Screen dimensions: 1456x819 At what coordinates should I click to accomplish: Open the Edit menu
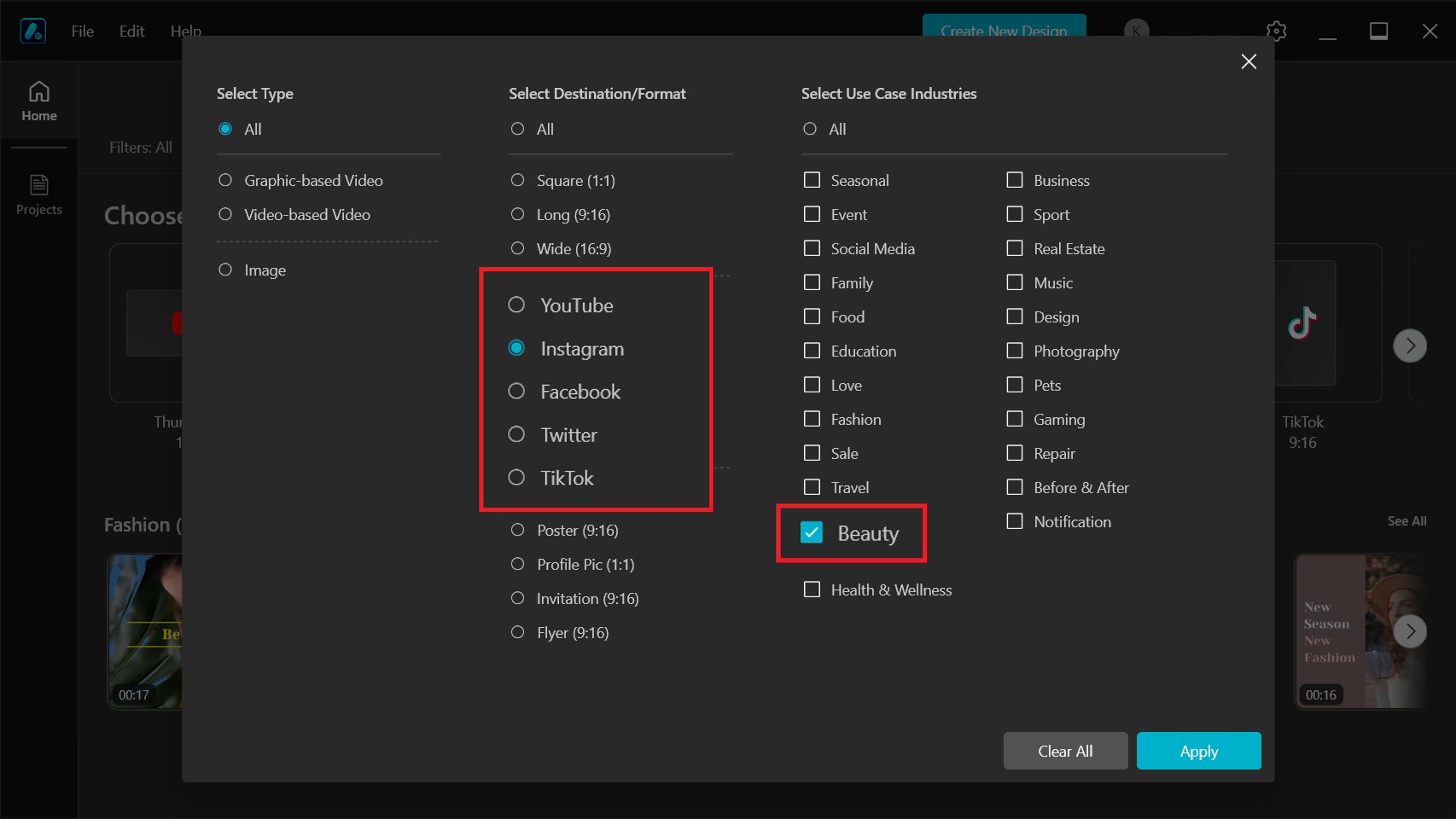[x=132, y=31]
